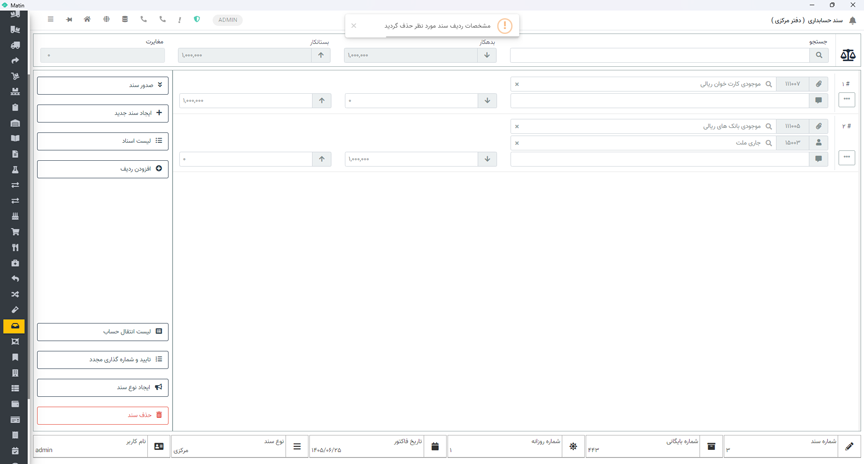Click the balance scale icon
The width and height of the screenshot is (864, 464).
pyautogui.click(x=848, y=55)
